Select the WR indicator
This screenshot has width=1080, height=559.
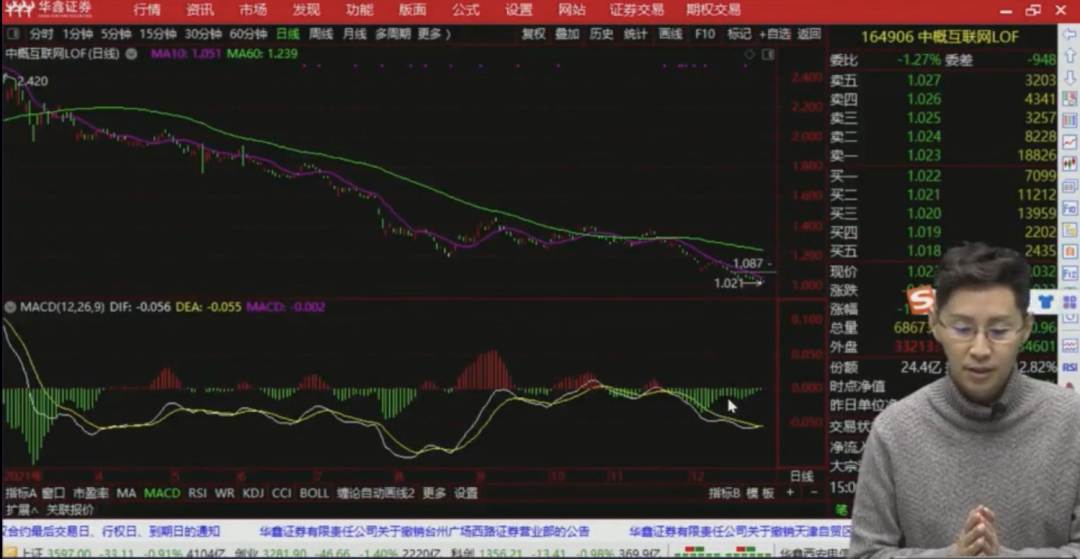coord(225,493)
